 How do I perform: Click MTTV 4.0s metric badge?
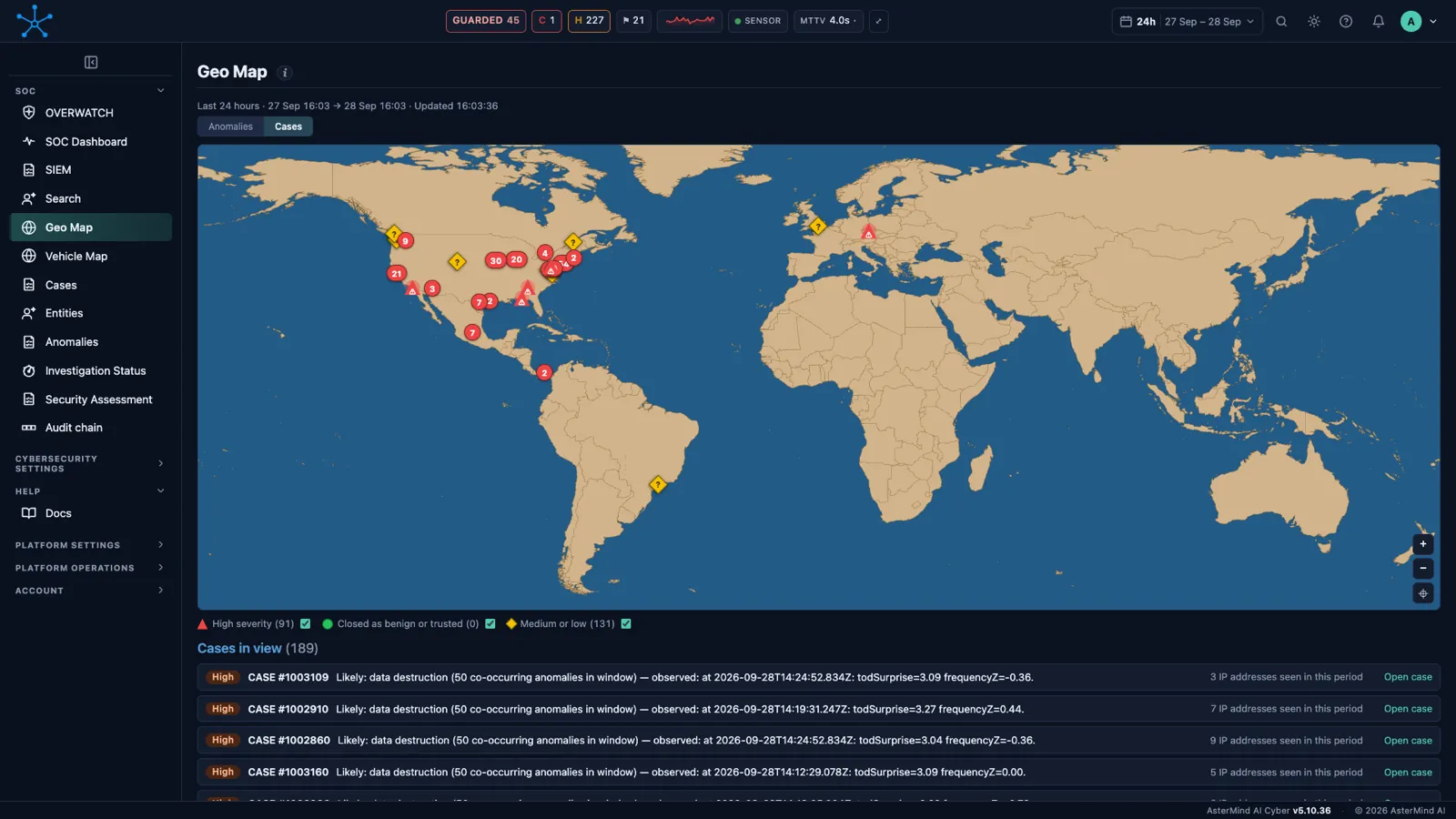(x=828, y=21)
